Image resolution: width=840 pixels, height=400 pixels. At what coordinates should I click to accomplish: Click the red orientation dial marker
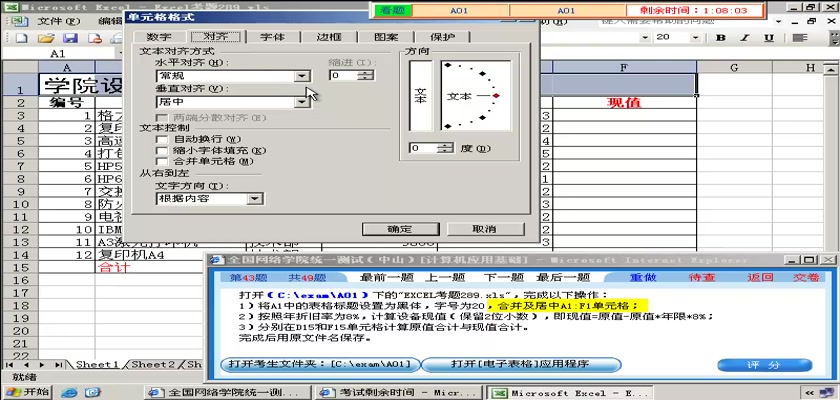click(497, 96)
